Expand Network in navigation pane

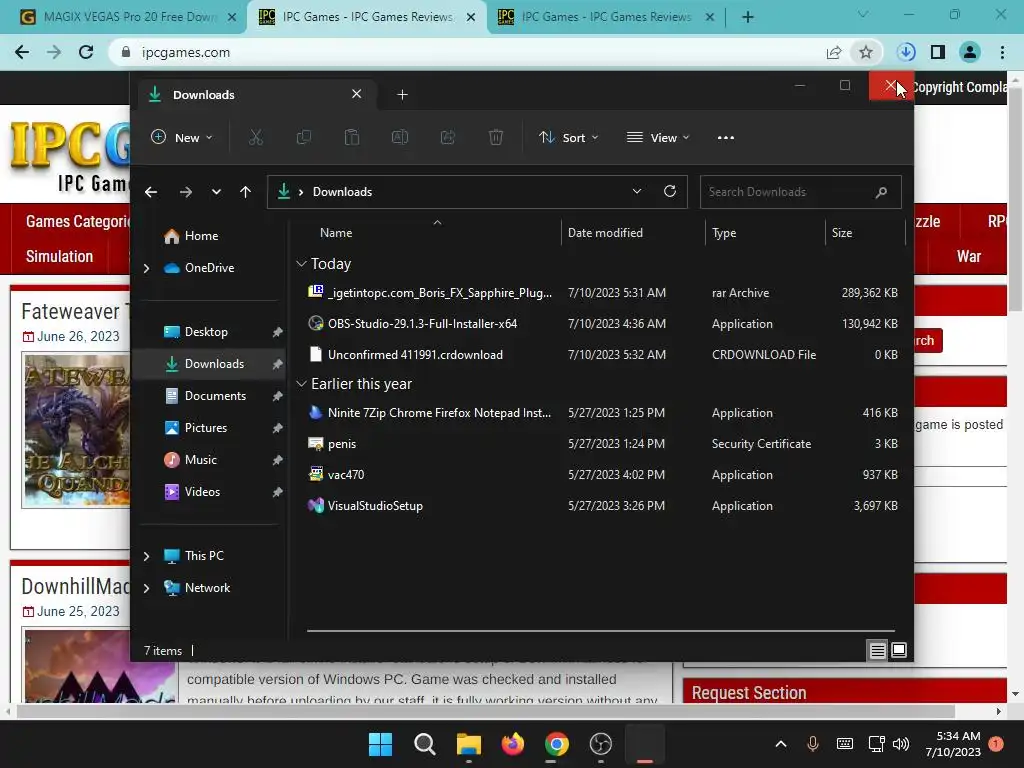147,588
